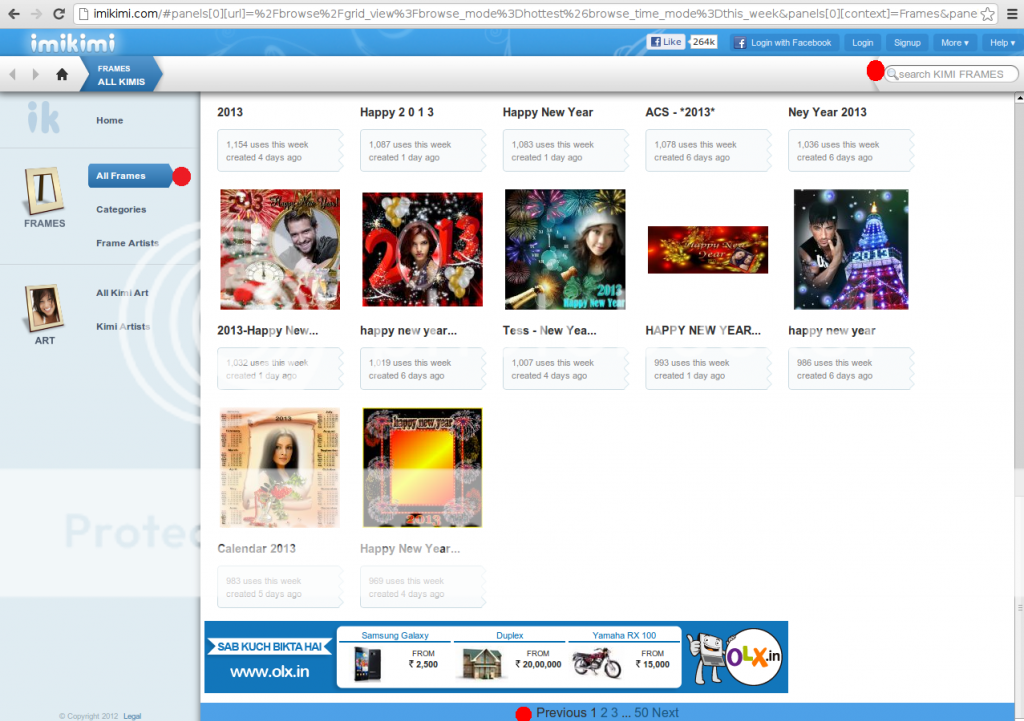Reload the page with browser refresh icon

59,14
